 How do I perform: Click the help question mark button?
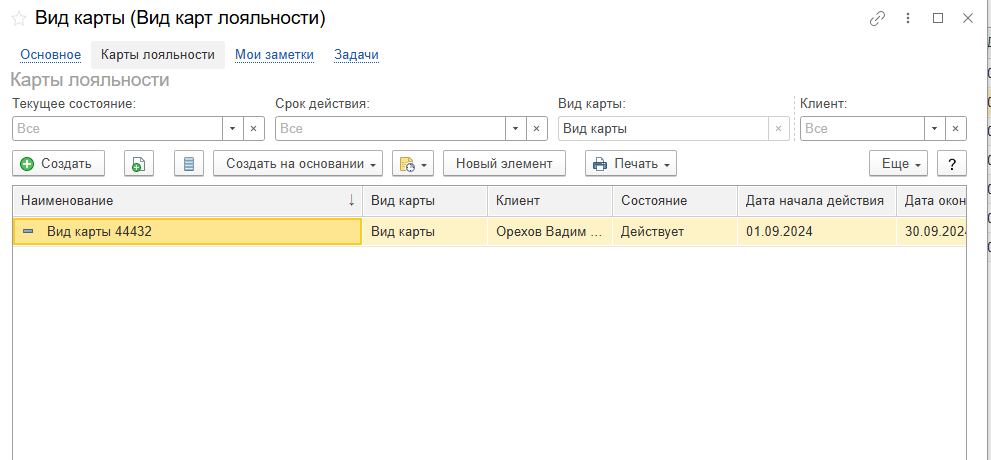pyautogui.click(x=952, y=163)
